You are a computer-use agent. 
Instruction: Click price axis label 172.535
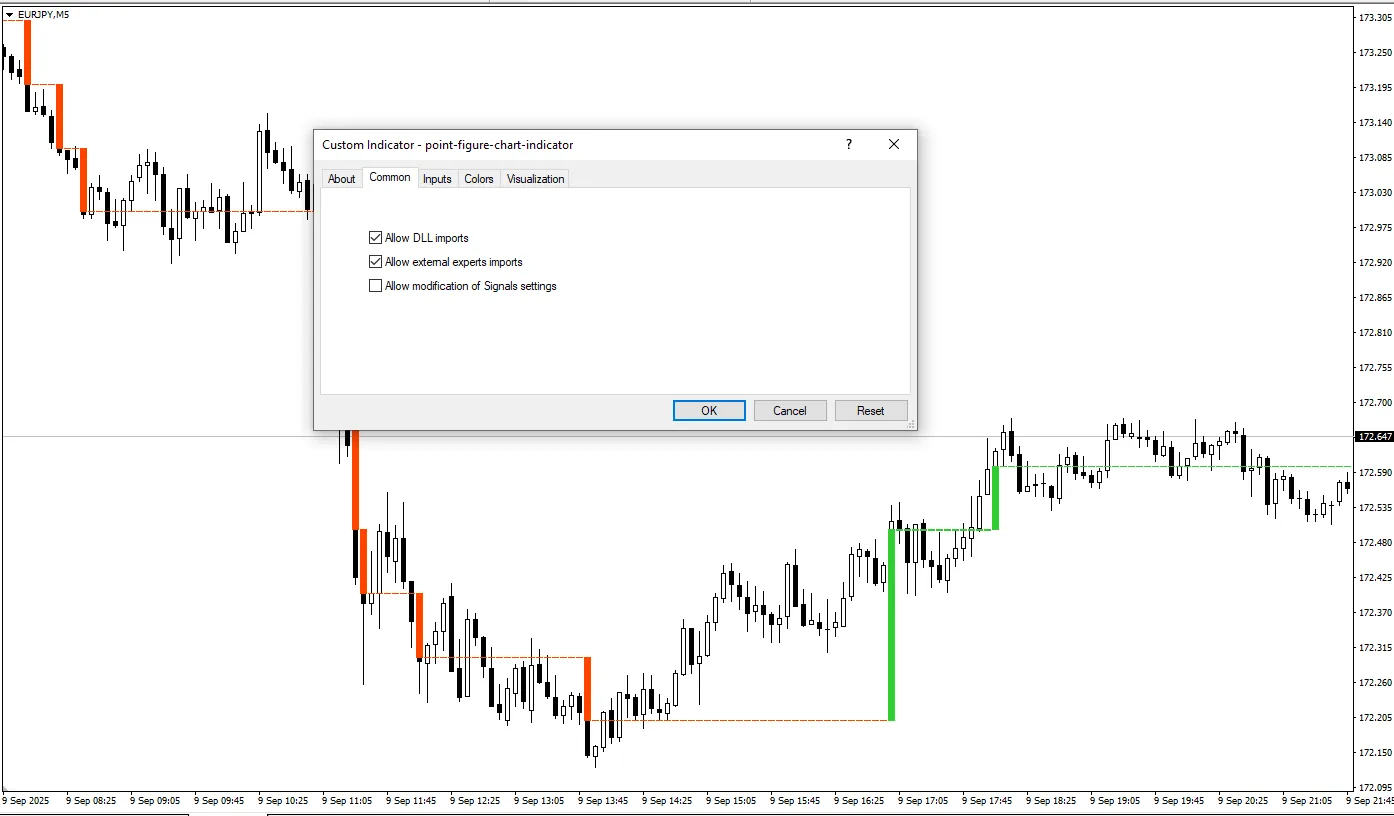click(x=1376, y=508)
